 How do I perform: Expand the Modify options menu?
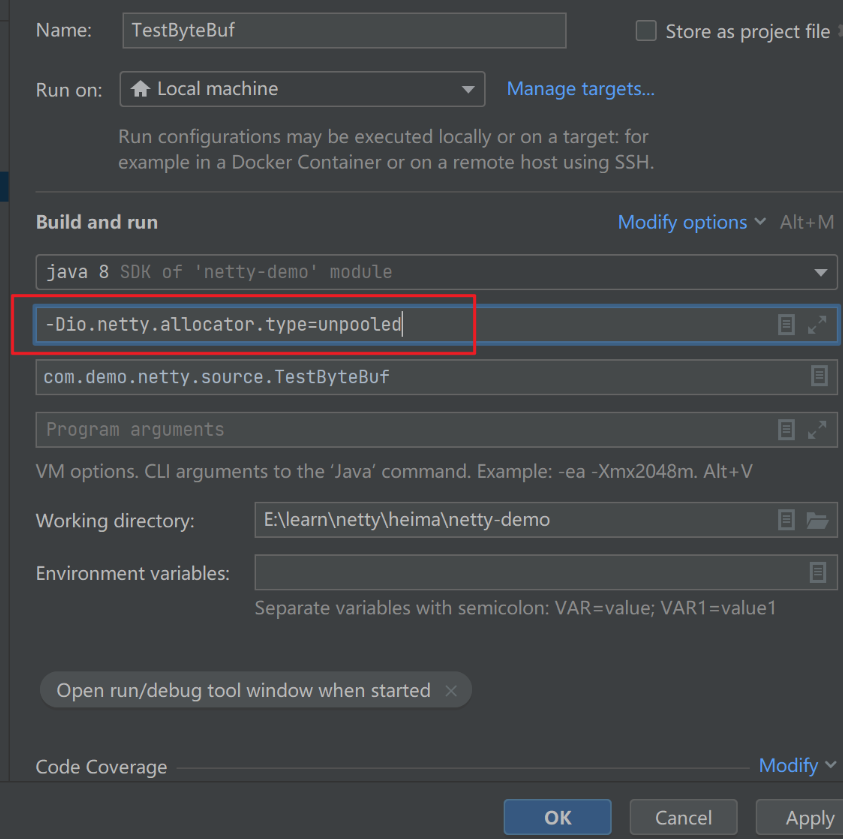(691, 222)
